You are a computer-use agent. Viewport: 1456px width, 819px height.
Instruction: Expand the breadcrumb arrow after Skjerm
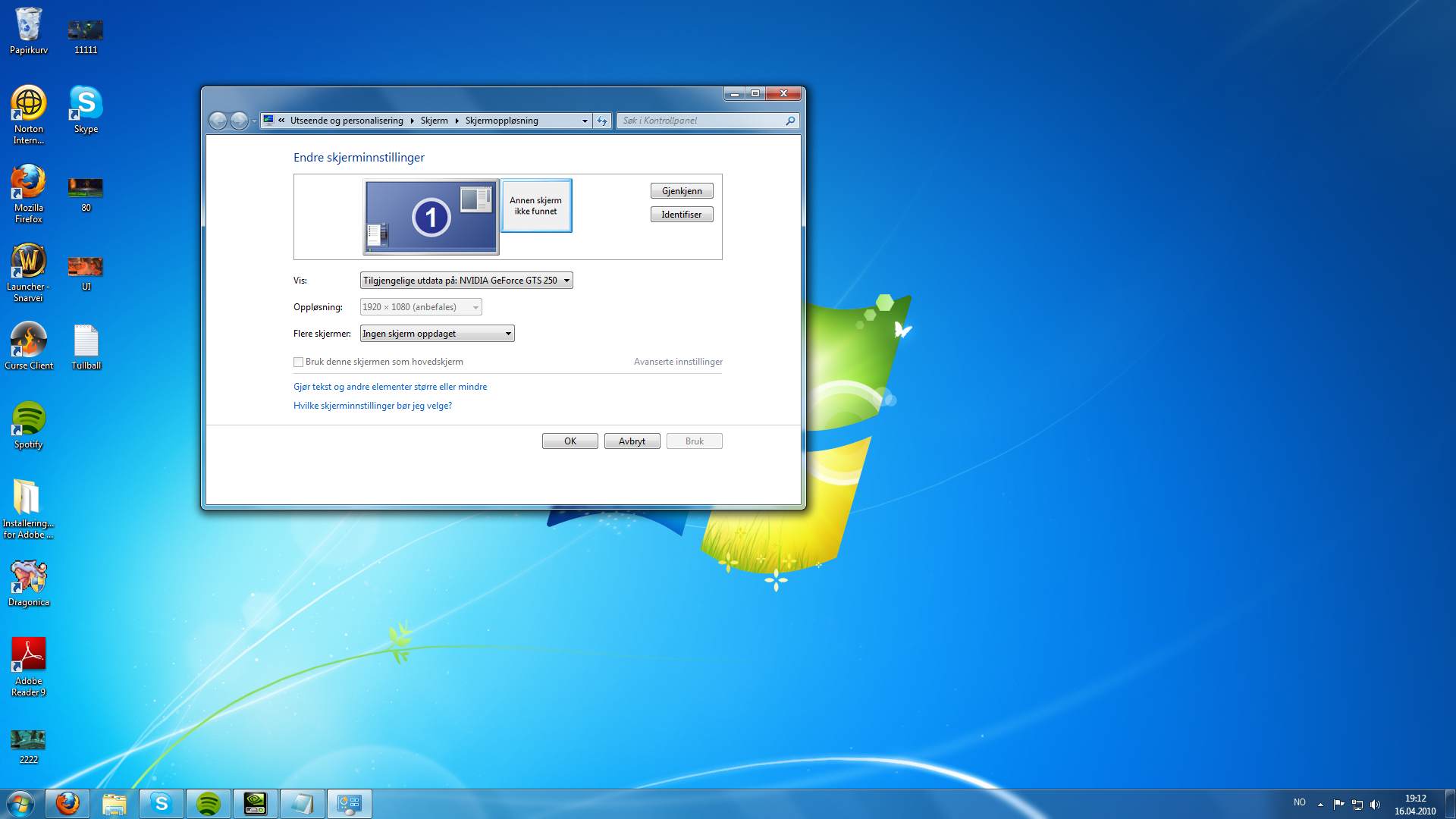457,121
